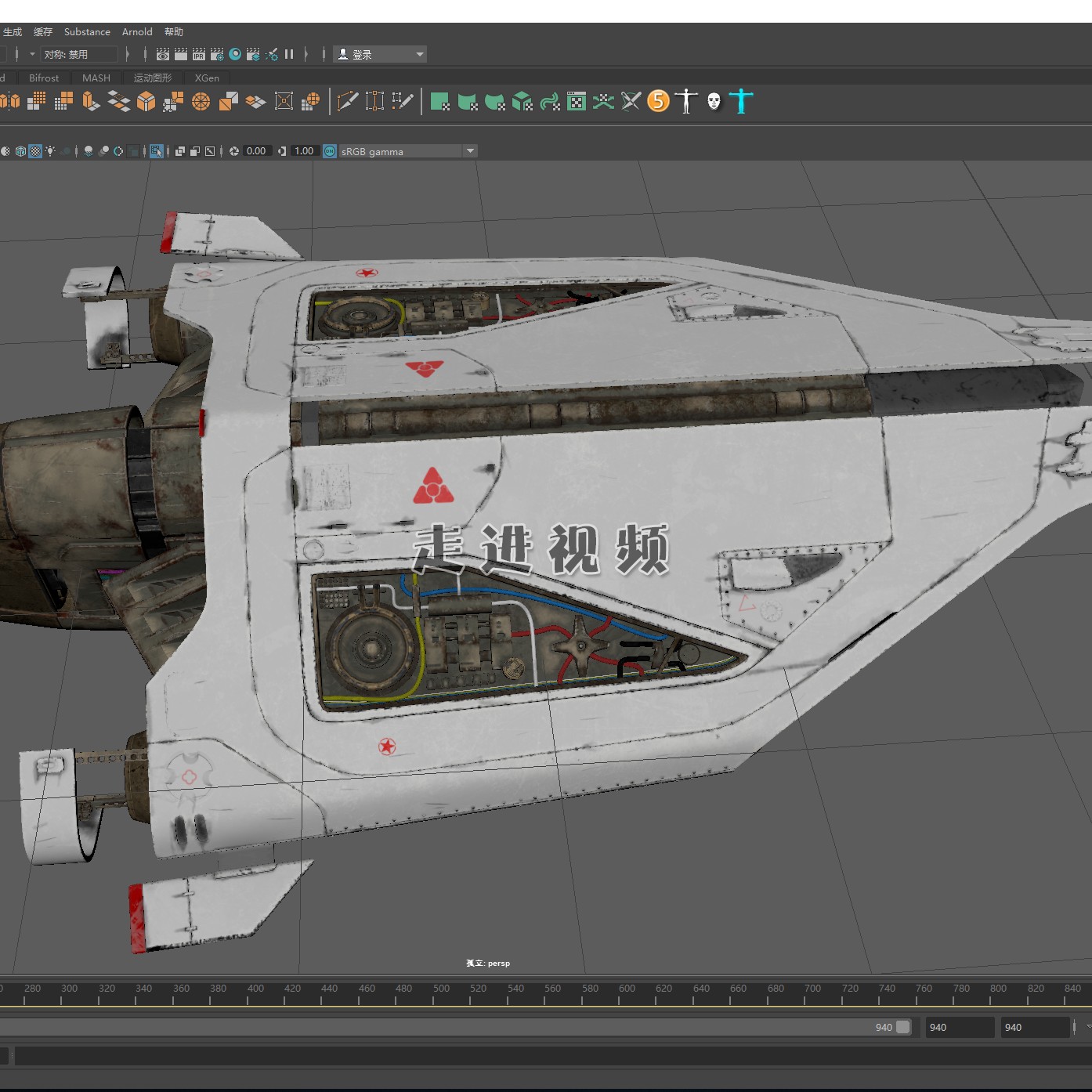1092x1092 pixels.
Task: Toggle isolate select in viewport toolbar
Action: pos(157,151)
